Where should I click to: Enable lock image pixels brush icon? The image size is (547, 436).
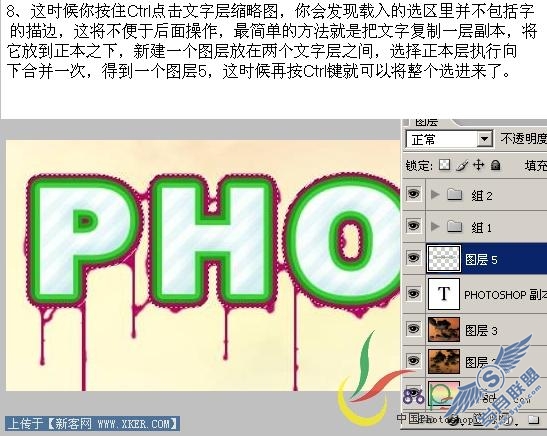click(462, 165)
